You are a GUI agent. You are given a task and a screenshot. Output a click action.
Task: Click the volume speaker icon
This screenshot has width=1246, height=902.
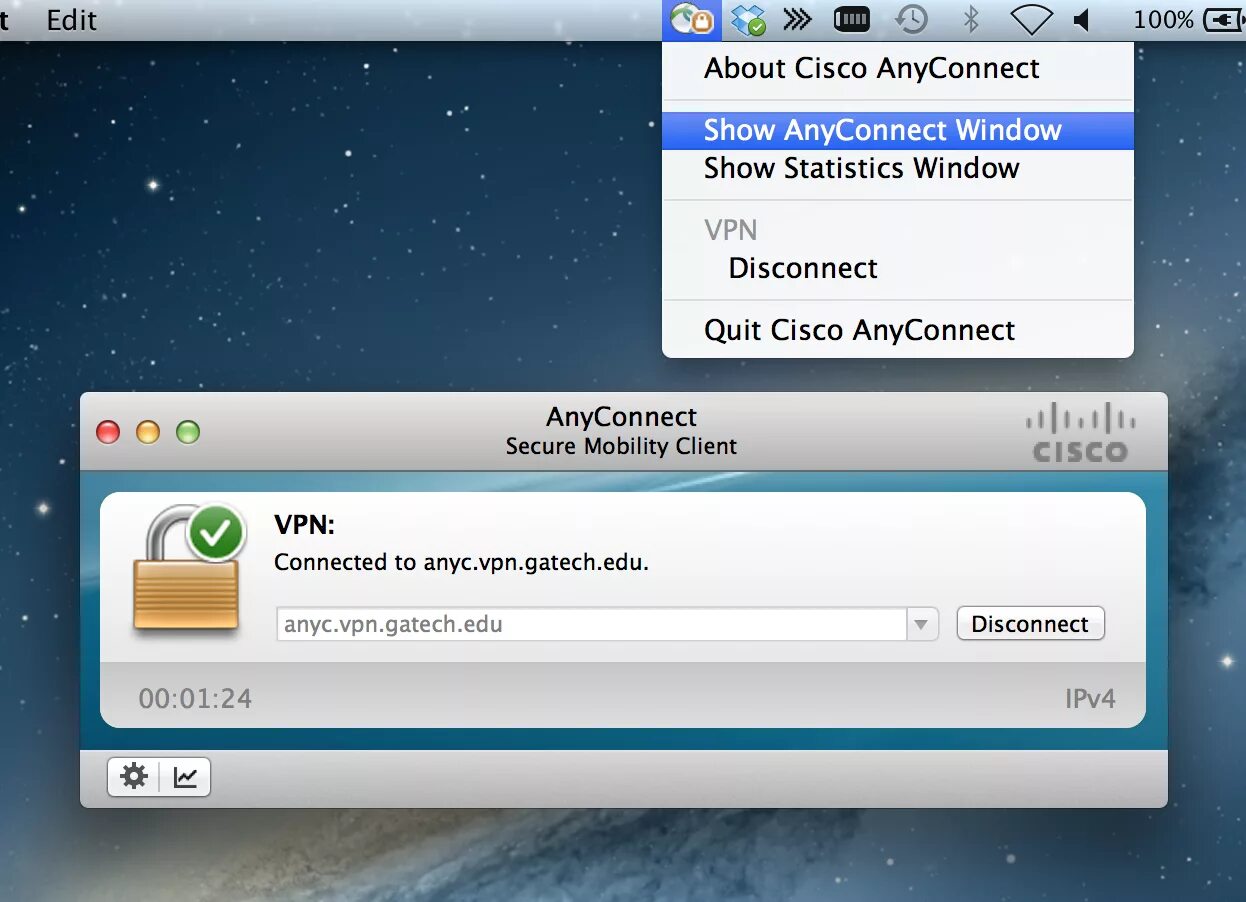1082,20
